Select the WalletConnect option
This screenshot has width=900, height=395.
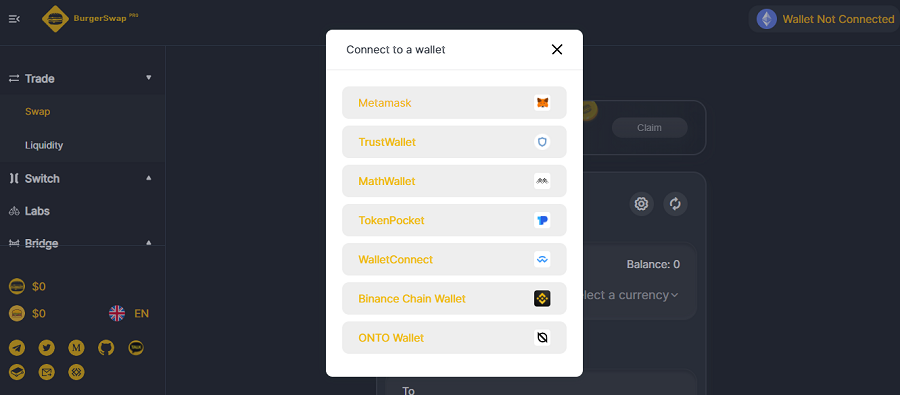click(454, 260)
